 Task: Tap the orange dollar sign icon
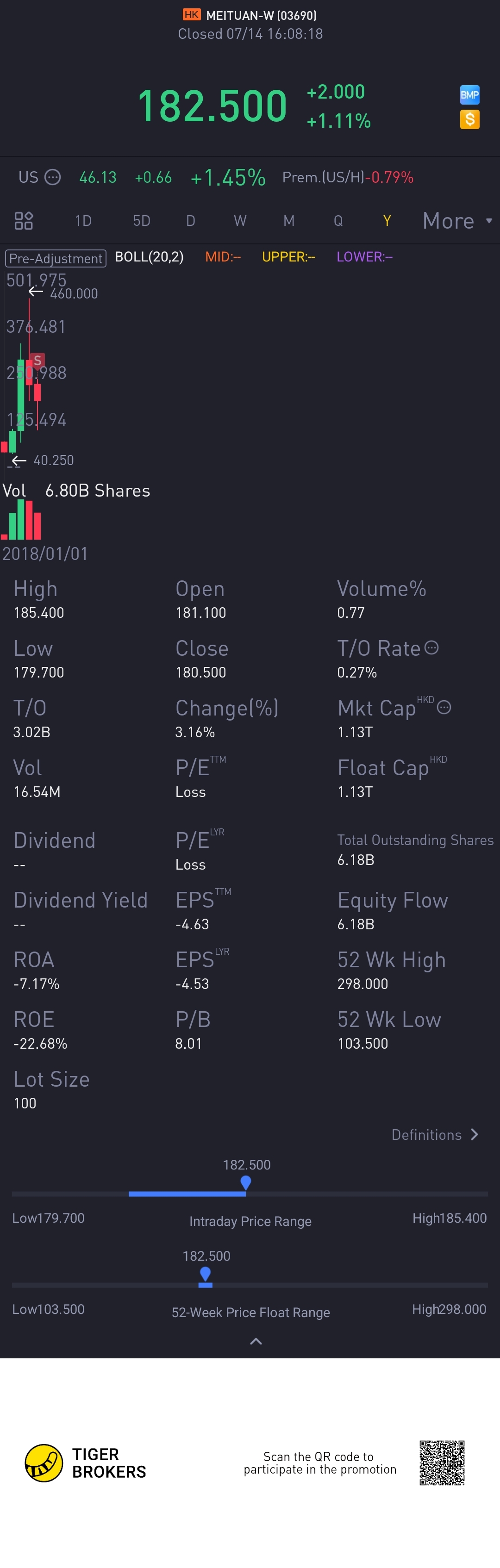(x=469, y=119)
